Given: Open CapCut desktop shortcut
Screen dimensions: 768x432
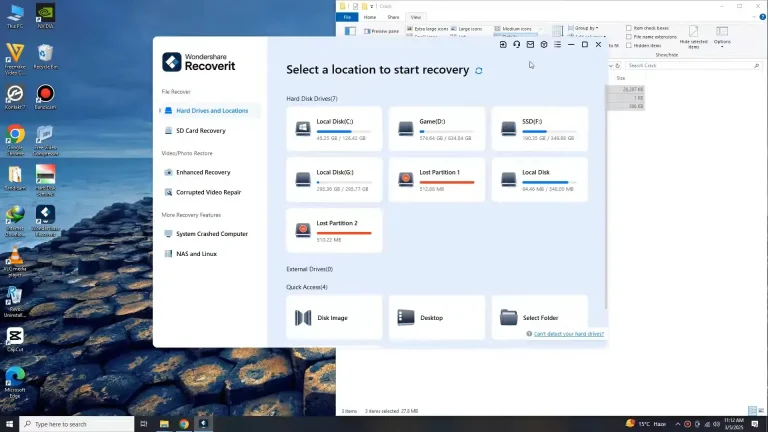Looking at the screenshot, I should click(15, 340).
